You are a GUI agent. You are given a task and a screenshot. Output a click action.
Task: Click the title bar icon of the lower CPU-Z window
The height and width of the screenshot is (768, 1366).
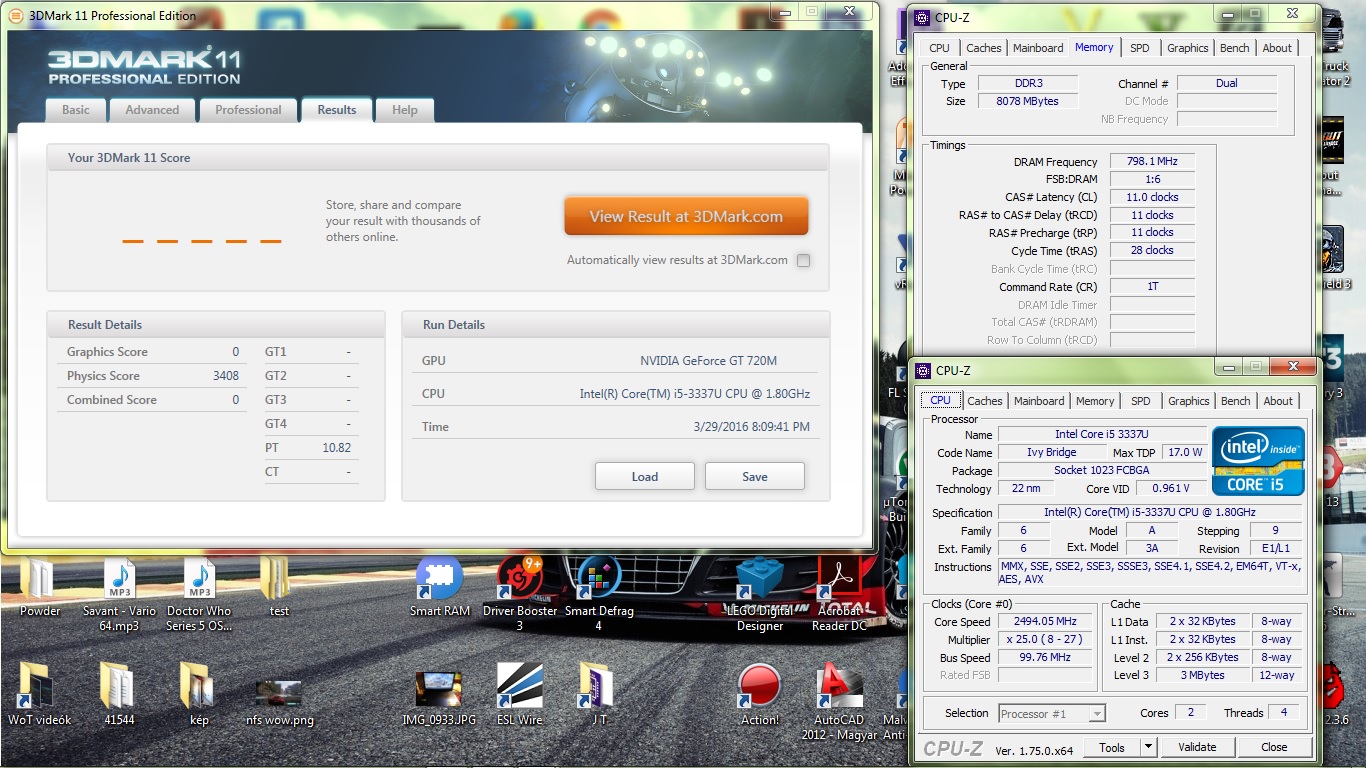922,370
